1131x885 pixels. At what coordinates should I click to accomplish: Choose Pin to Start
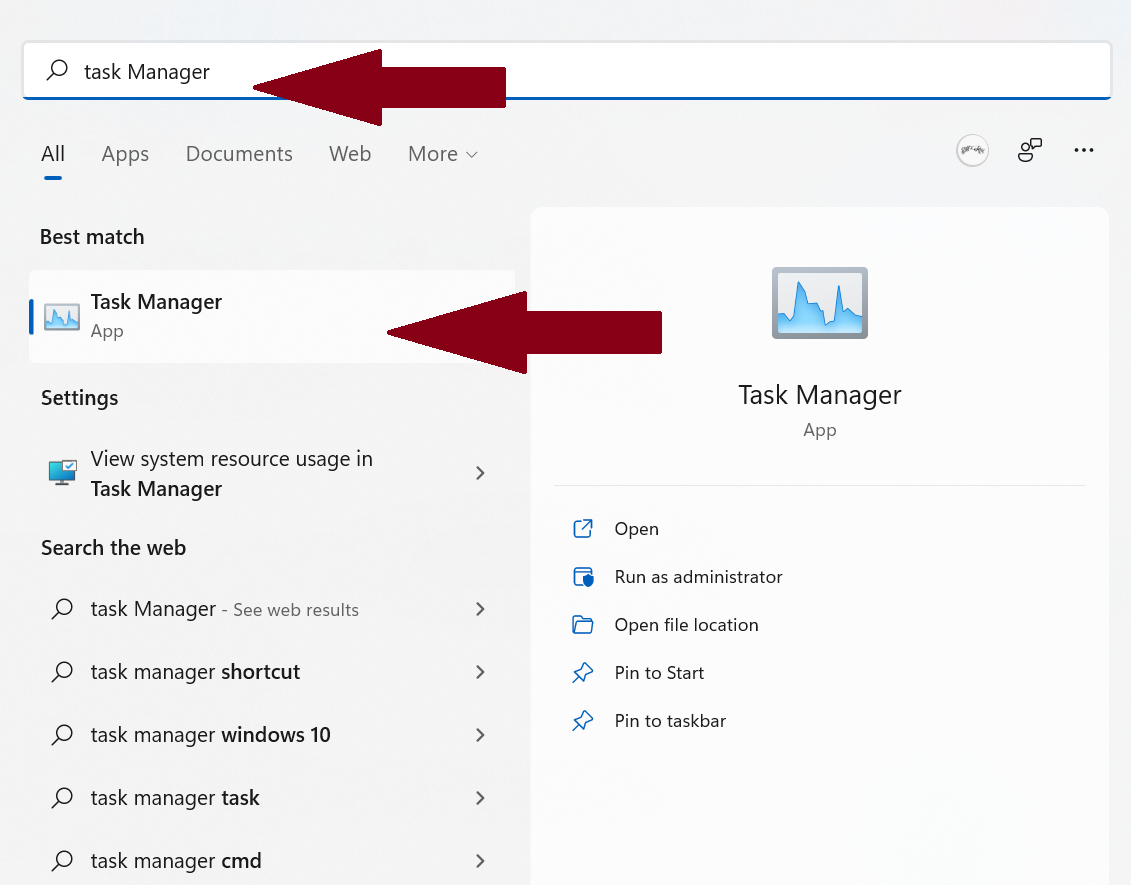(659, 673)
